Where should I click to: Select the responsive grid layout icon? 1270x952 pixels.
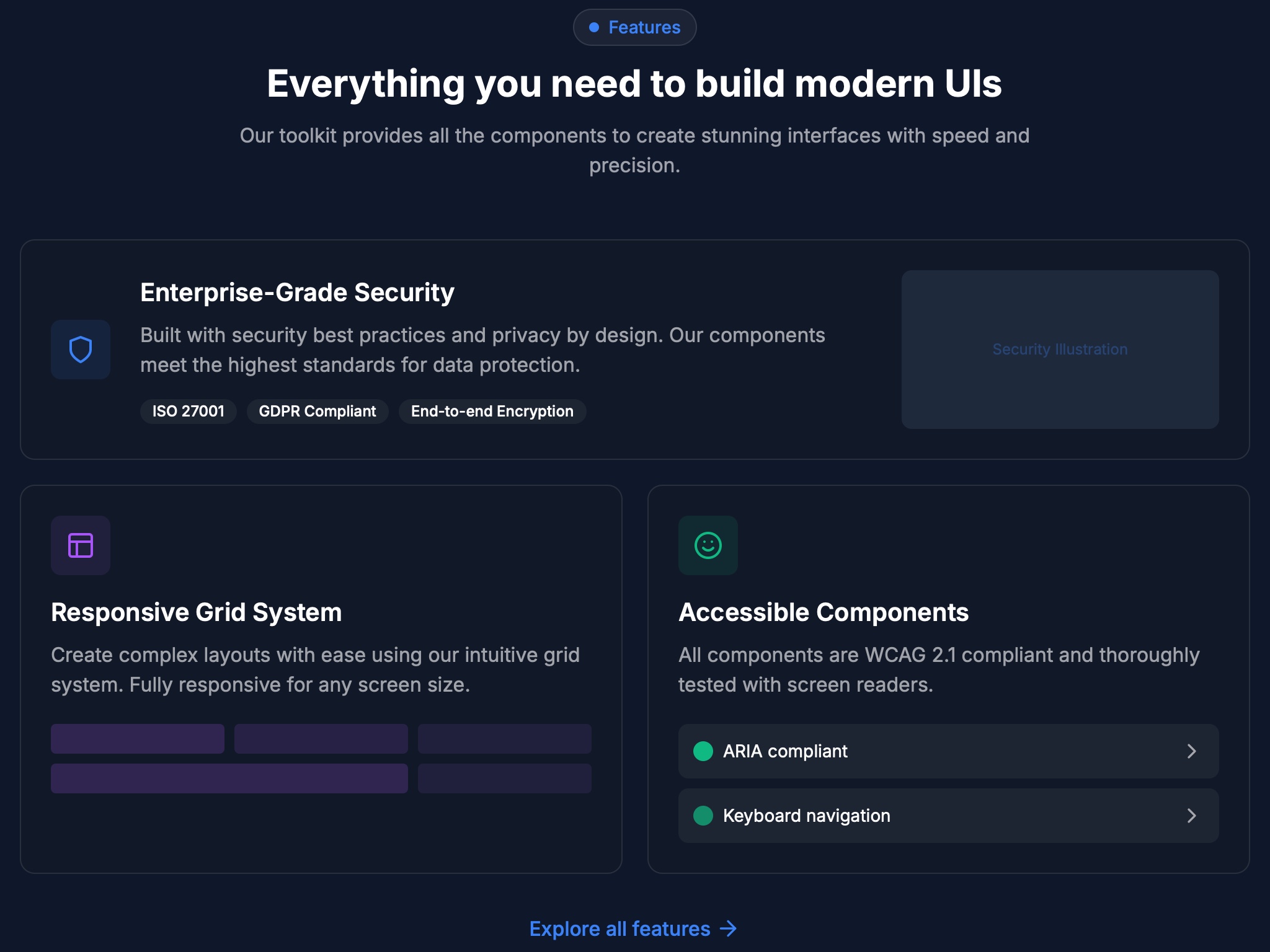coord(80,545)
